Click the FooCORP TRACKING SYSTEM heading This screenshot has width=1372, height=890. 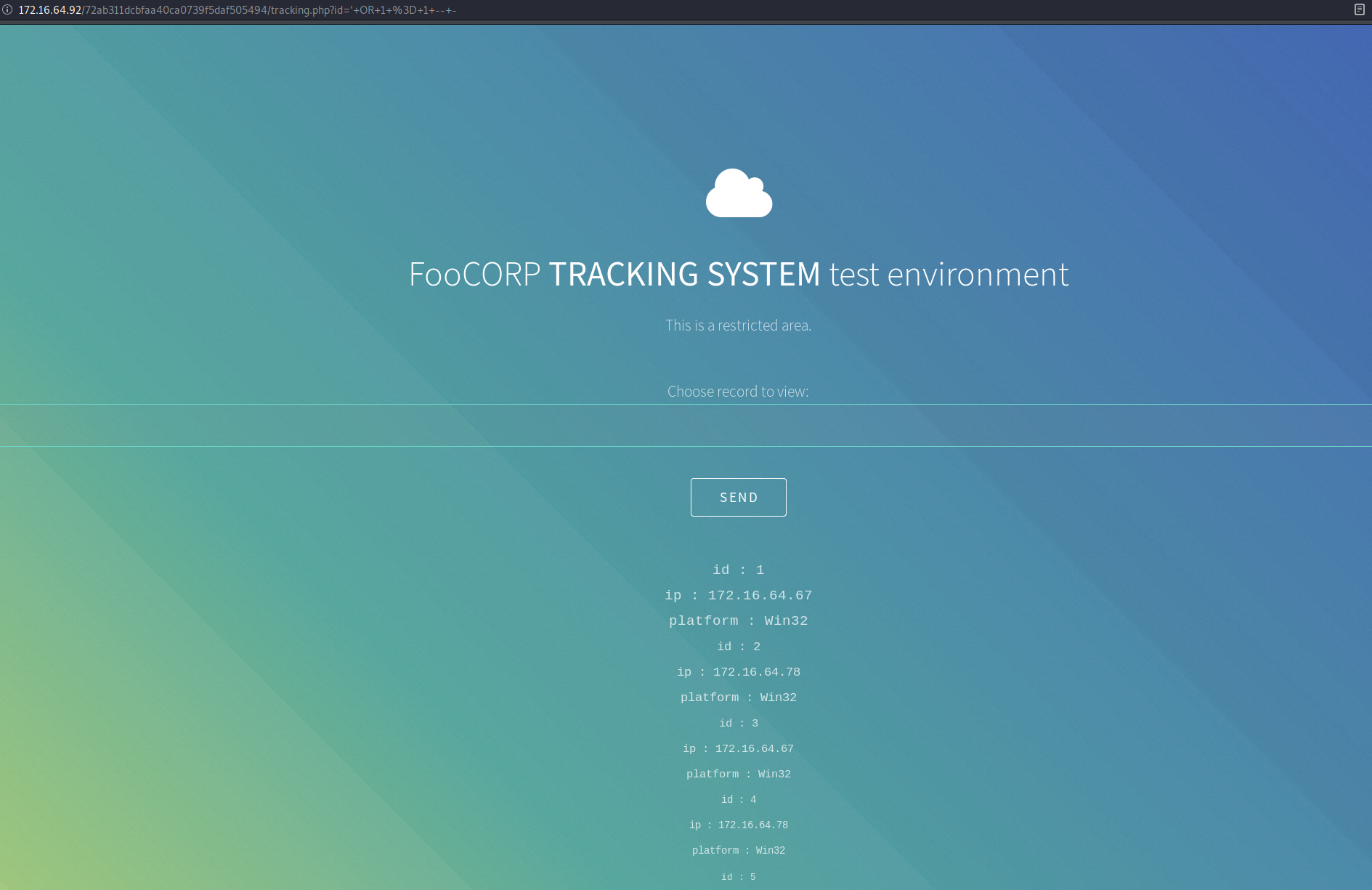point(739,275)
